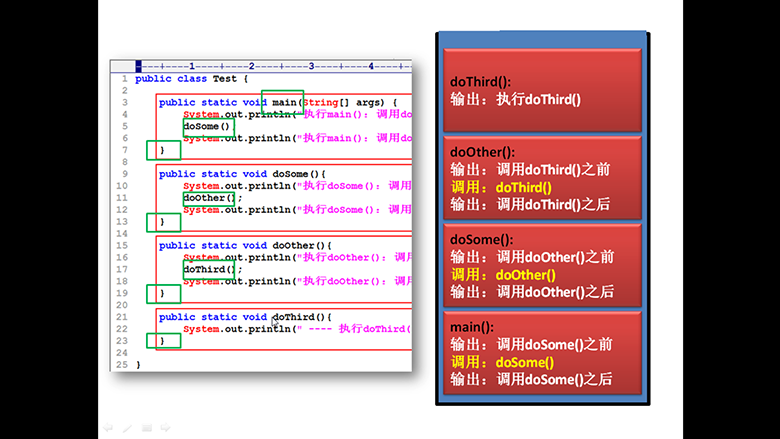The height and width of the screenshot is (439, 780).
Task: Click the main() stack frame box
Action: pyautogui.click(x=543, y=352)
